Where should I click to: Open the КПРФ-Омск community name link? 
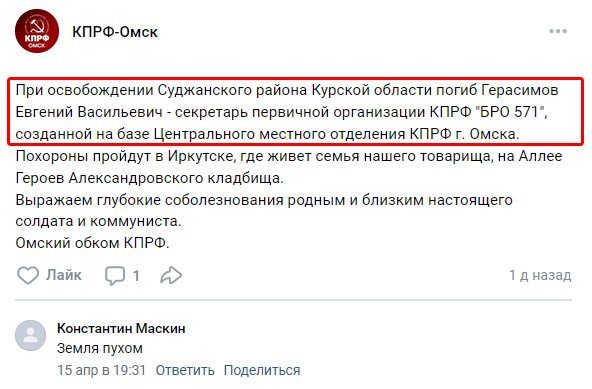tap(115, 32)
